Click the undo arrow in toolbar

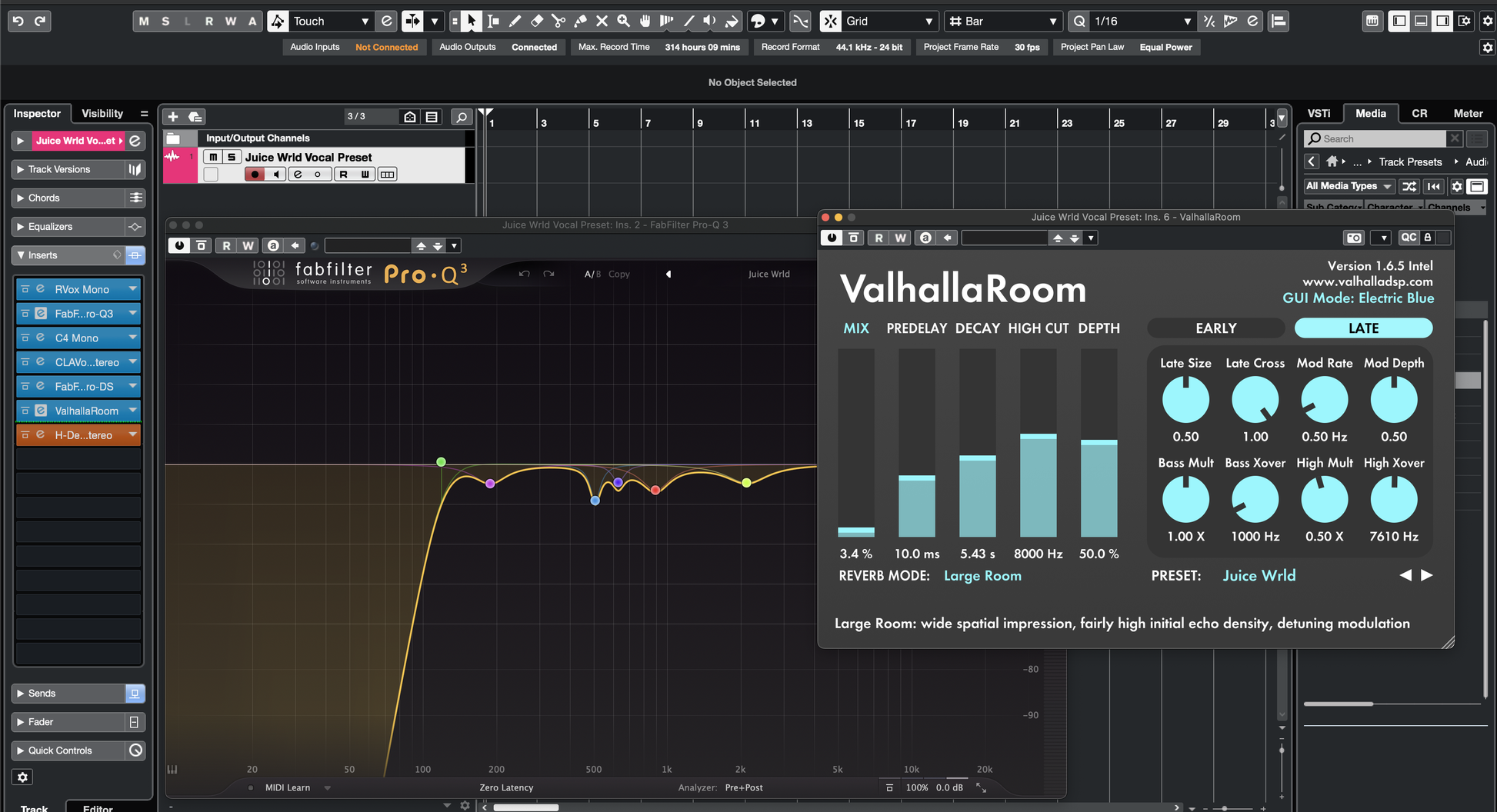(x=18, y=22)
